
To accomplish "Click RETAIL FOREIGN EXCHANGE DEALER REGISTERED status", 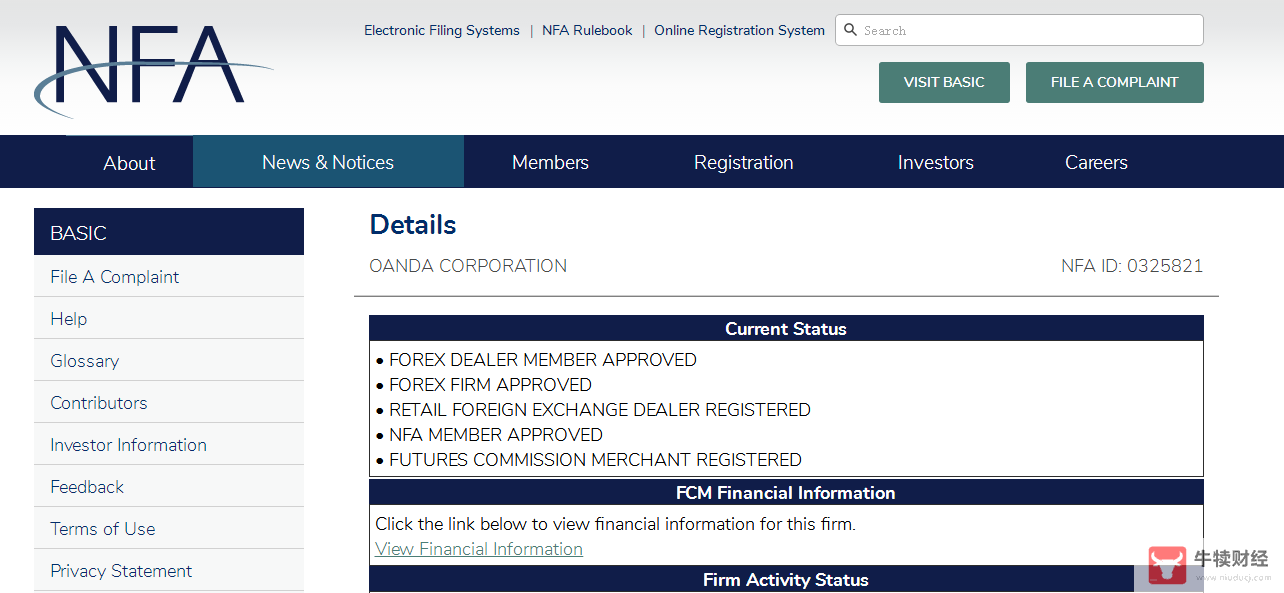I will click(599, 410).
